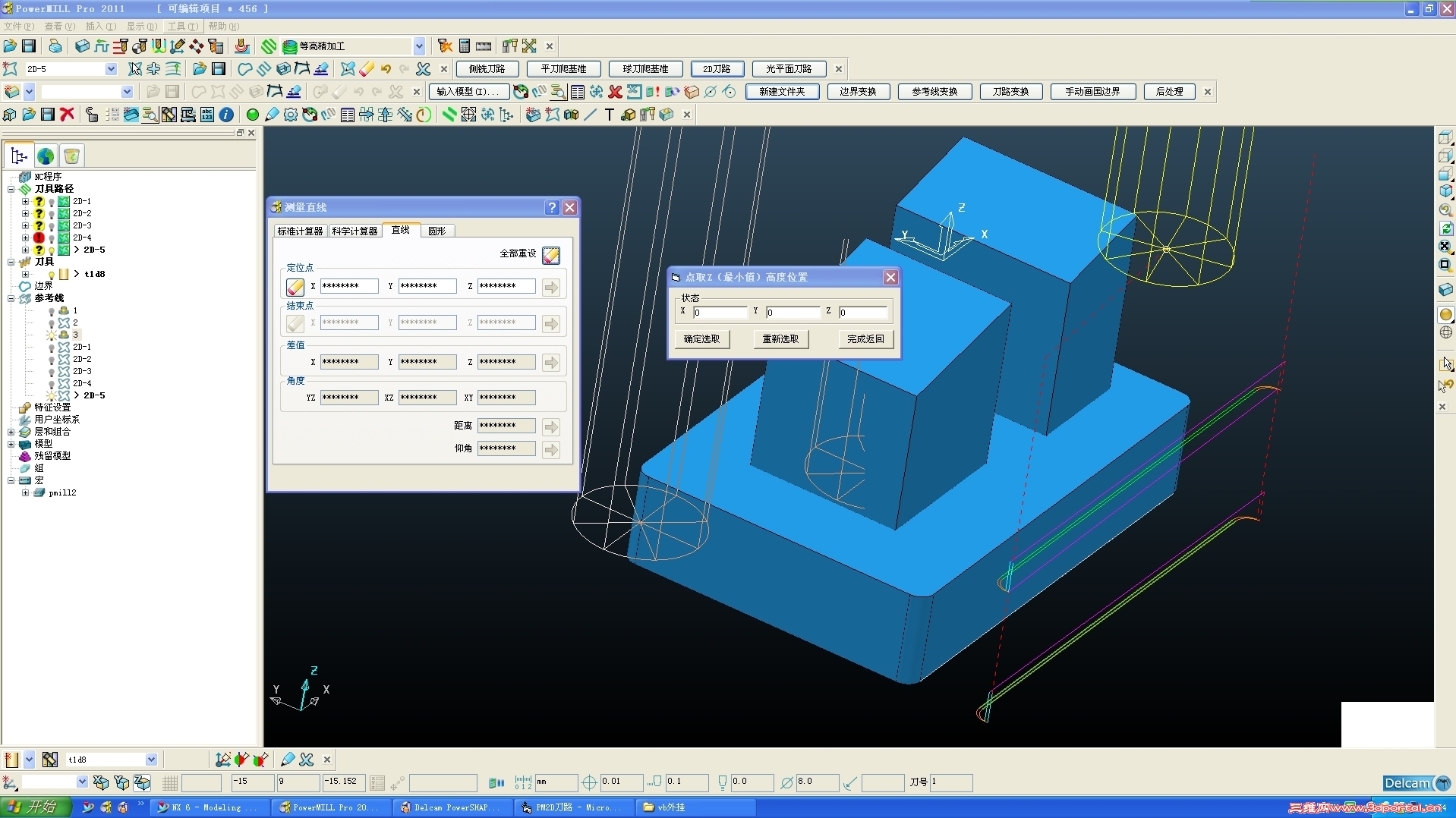Click the green sphere icon in fourth toolbar
This screenshot has width=1456, height=818.
pyautogui.click(x=253, y=115)
